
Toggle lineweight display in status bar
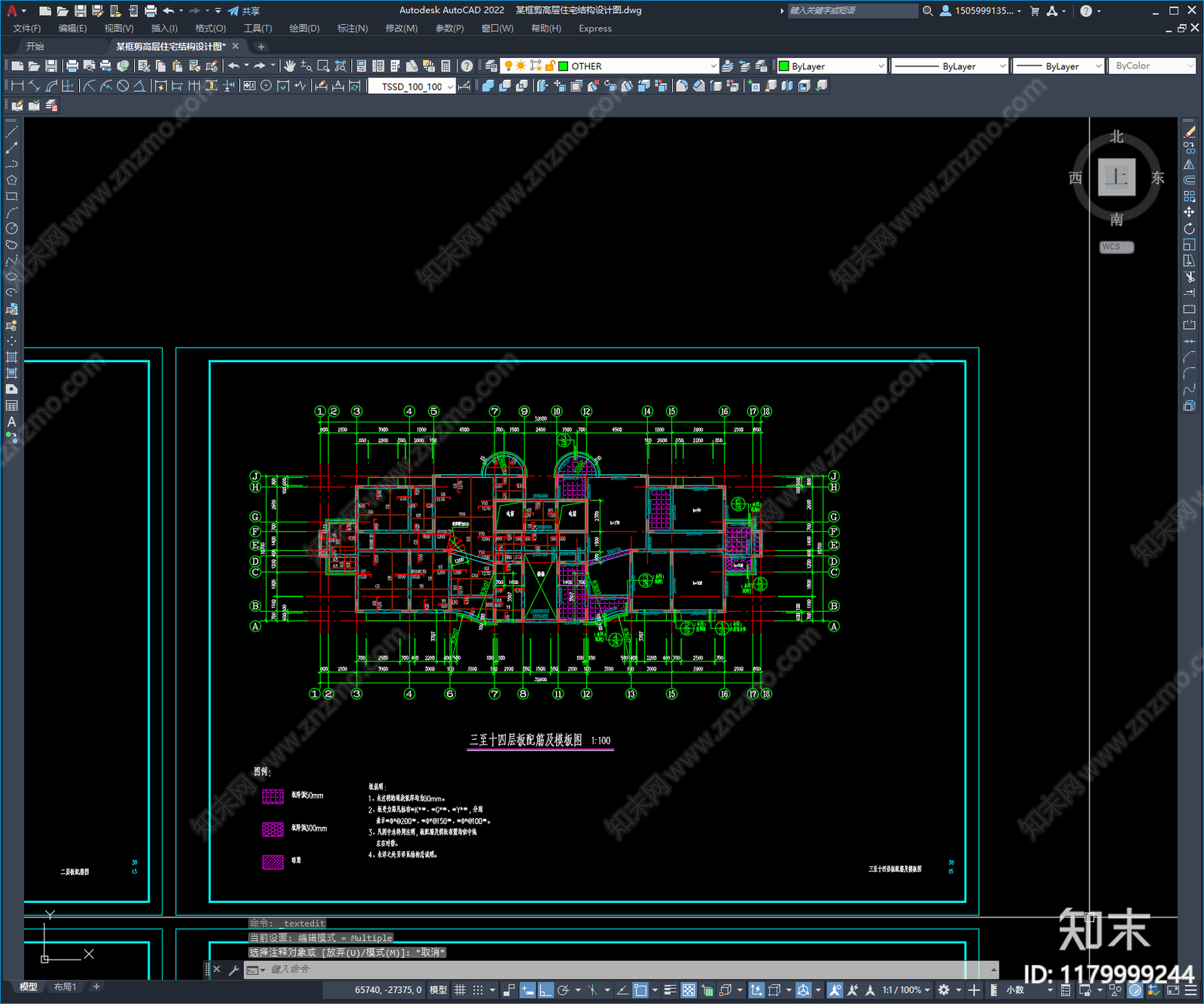point(670,990)
